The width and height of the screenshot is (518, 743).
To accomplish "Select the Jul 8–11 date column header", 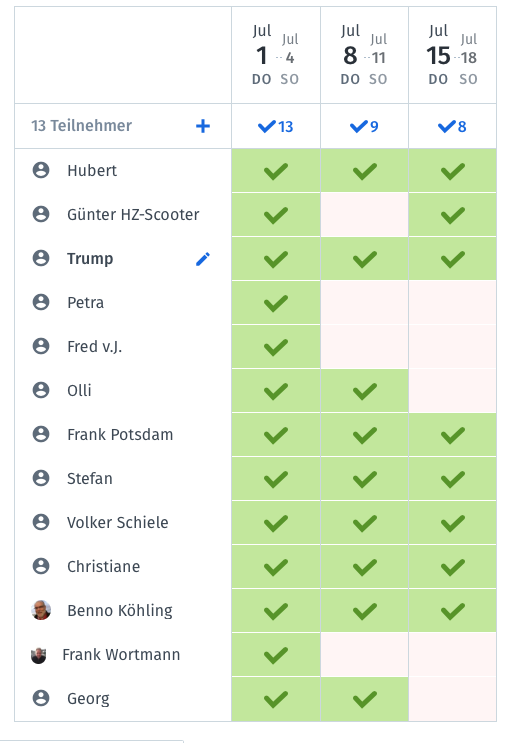I will (x=364, y=55).
